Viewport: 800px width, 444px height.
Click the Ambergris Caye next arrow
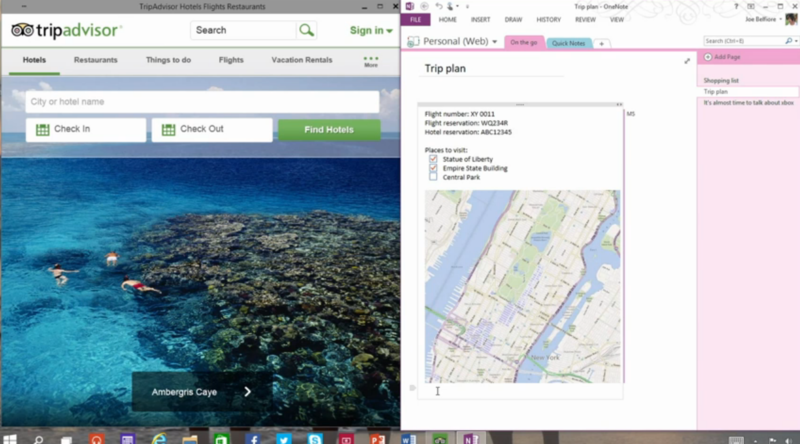[247, 391]
